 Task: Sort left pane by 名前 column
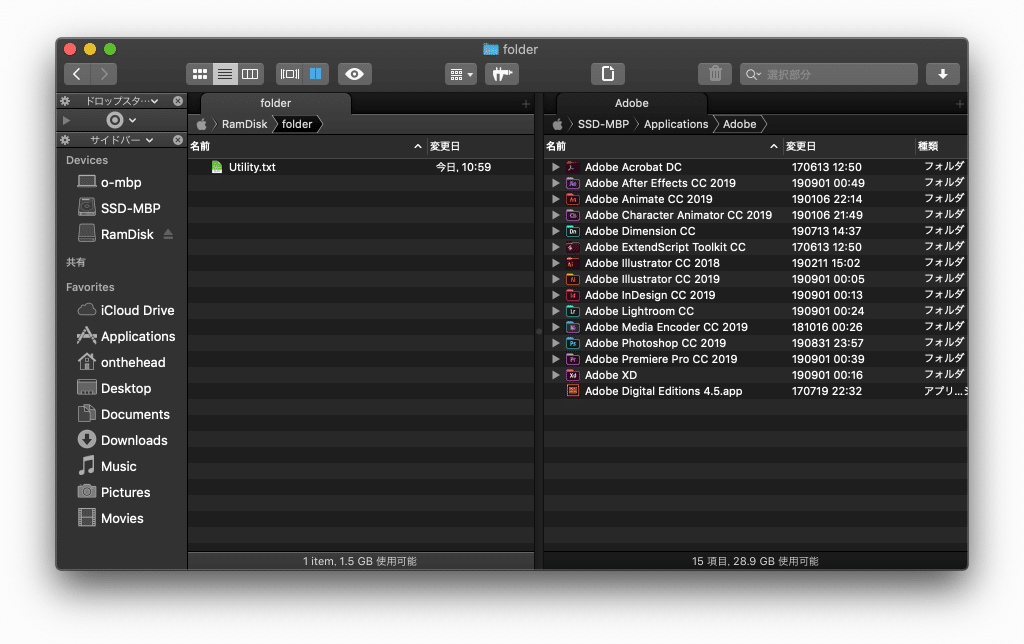(x=307, y=146)
